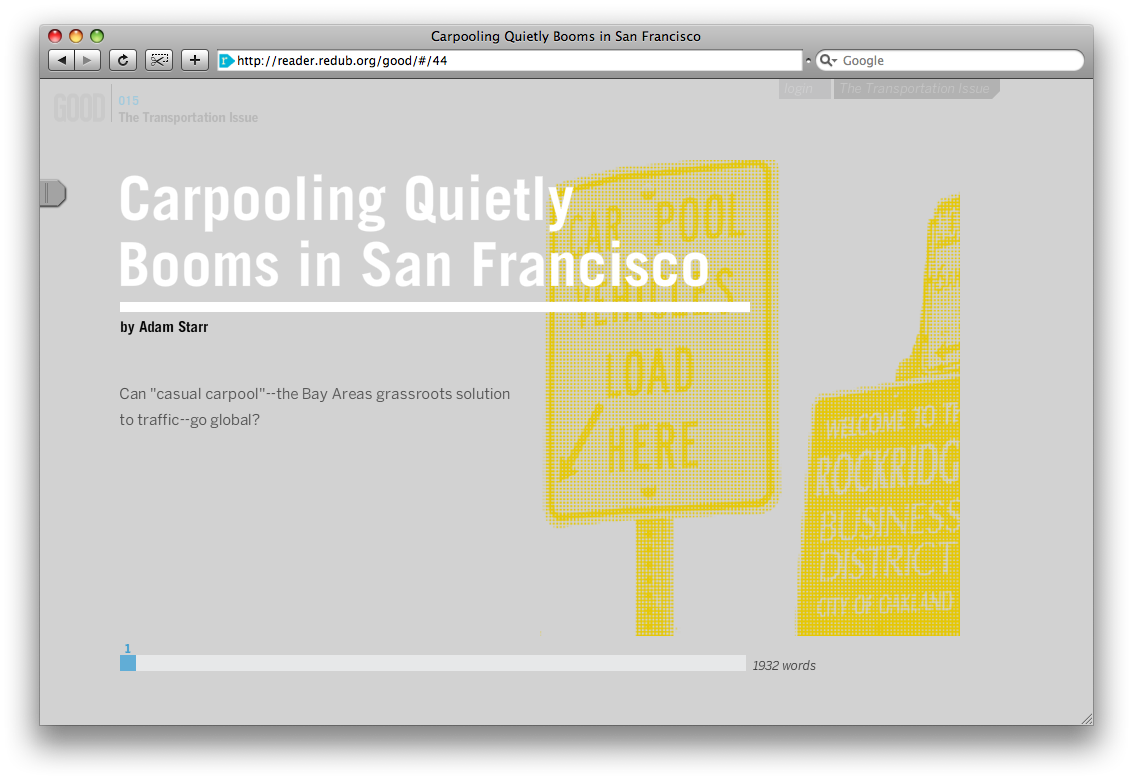This screenshot has width=1133, height=780.
Task: Click the issue number 015
Action: pos(129,100)
